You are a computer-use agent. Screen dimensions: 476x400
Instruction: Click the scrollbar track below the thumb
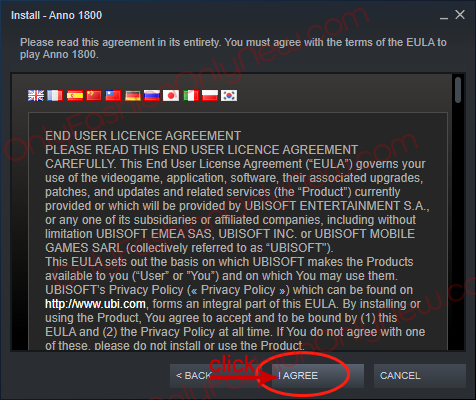click(x=458, y=227)
